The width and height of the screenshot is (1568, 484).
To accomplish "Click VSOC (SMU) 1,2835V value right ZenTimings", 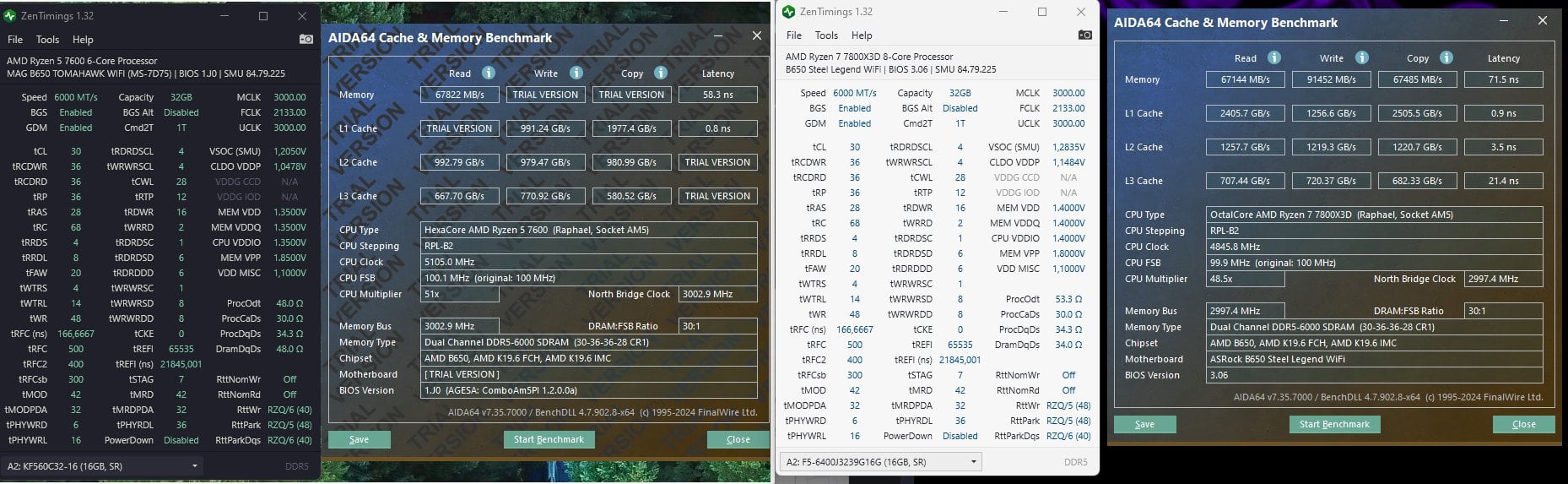I will click(1068, 147).
